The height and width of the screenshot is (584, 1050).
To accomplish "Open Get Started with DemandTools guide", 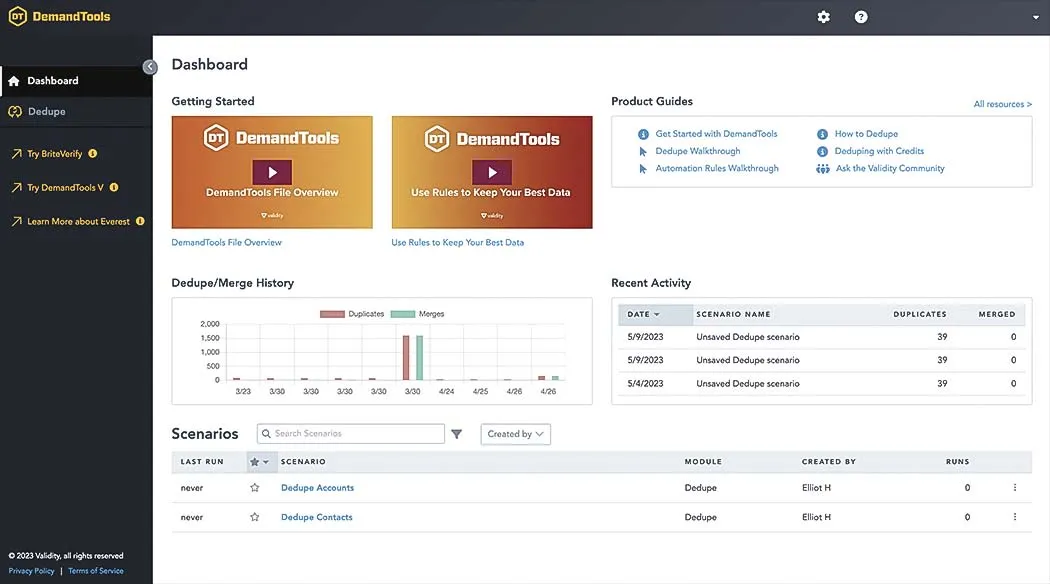I will click(x=717, y=134).
